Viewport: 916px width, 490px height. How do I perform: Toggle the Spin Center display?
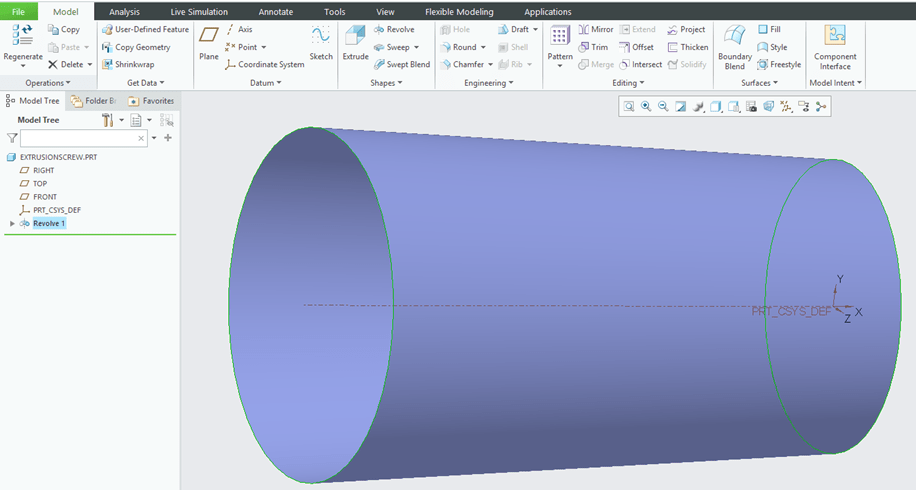[821, 106]
